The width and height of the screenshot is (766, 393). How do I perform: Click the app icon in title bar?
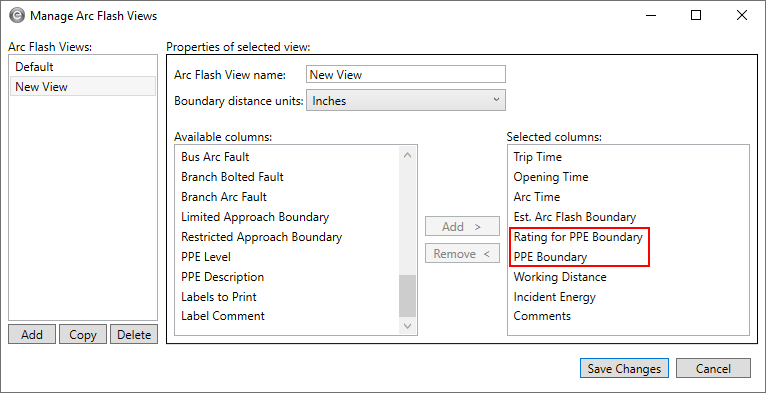[x=17, y=16]
